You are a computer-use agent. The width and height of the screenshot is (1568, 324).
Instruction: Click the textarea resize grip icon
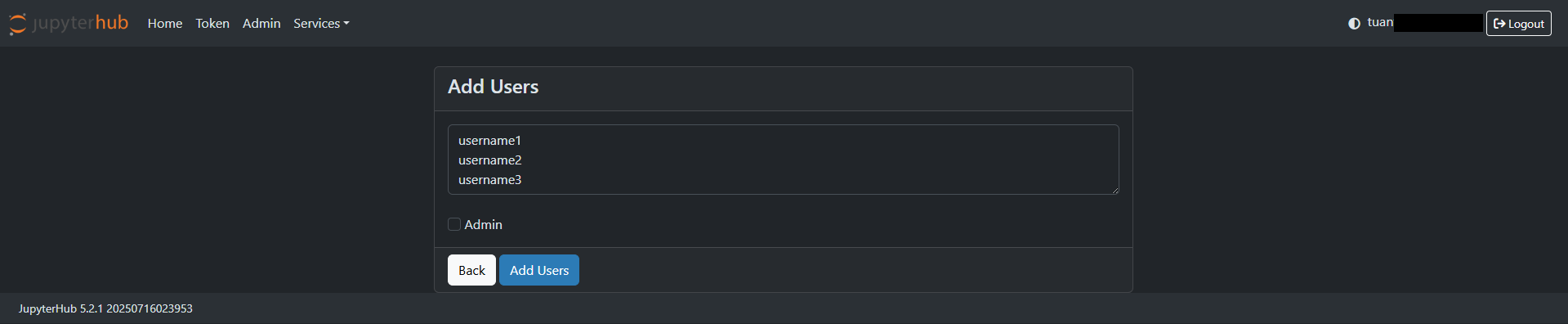coord(1114,190)
